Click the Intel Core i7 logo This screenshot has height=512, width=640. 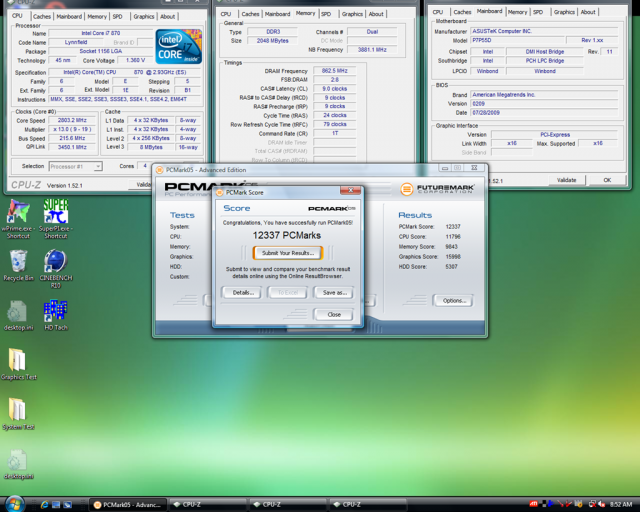coord(178,46)
